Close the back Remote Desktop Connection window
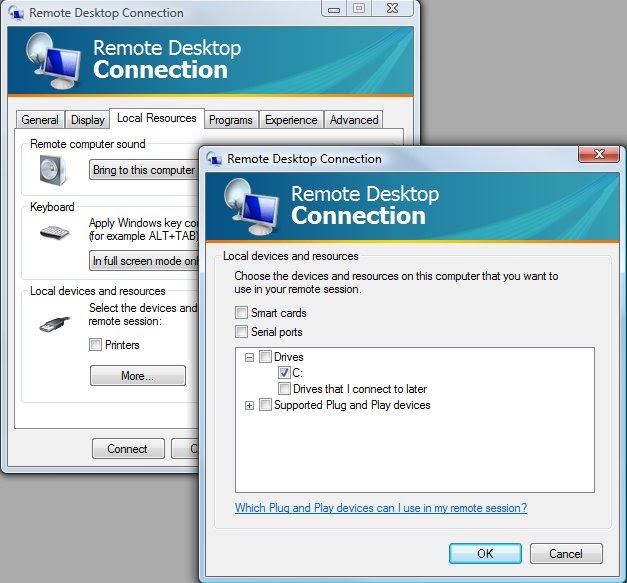 pyautogui.click(x=393, y=8)
